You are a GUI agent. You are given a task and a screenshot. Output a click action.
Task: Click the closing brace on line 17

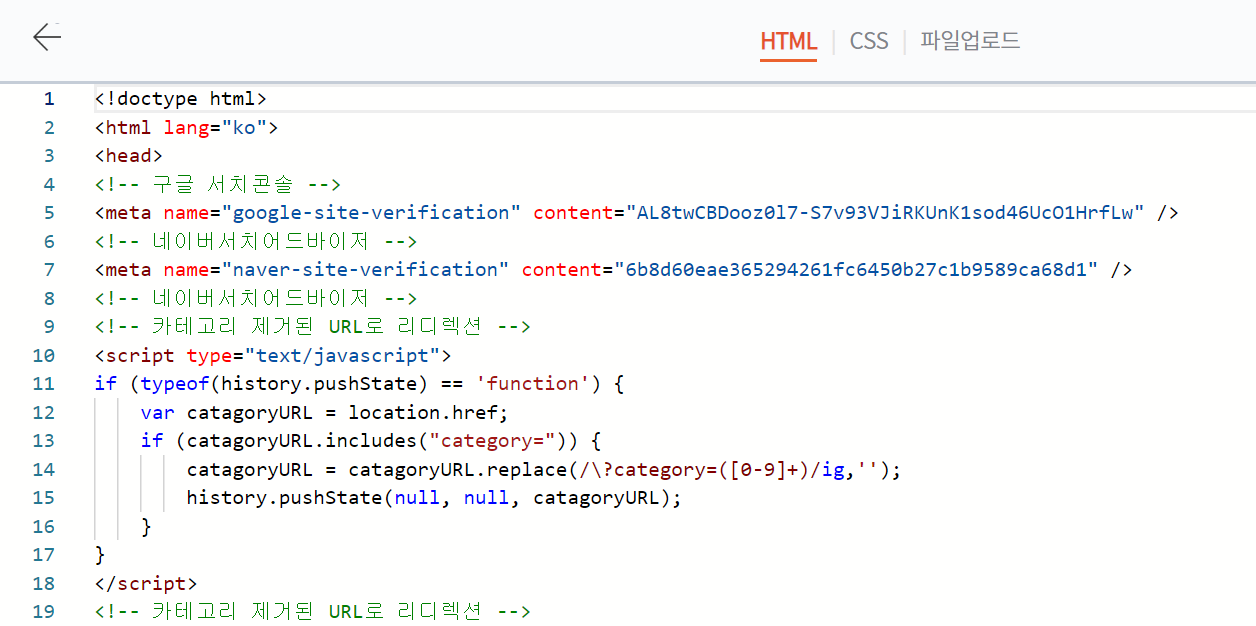click(100, 555)
